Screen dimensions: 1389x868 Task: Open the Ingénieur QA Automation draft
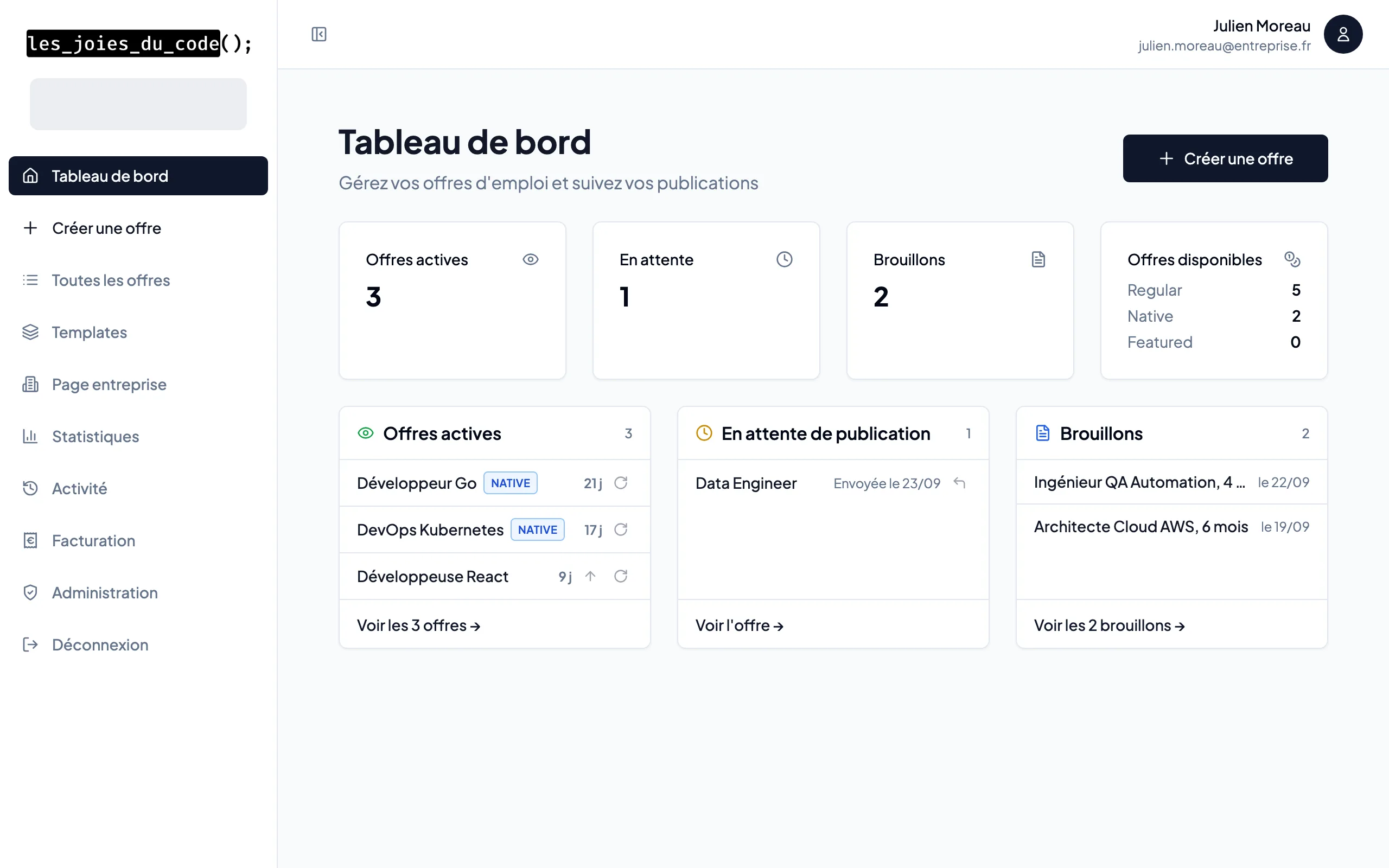coord(1139,482)
